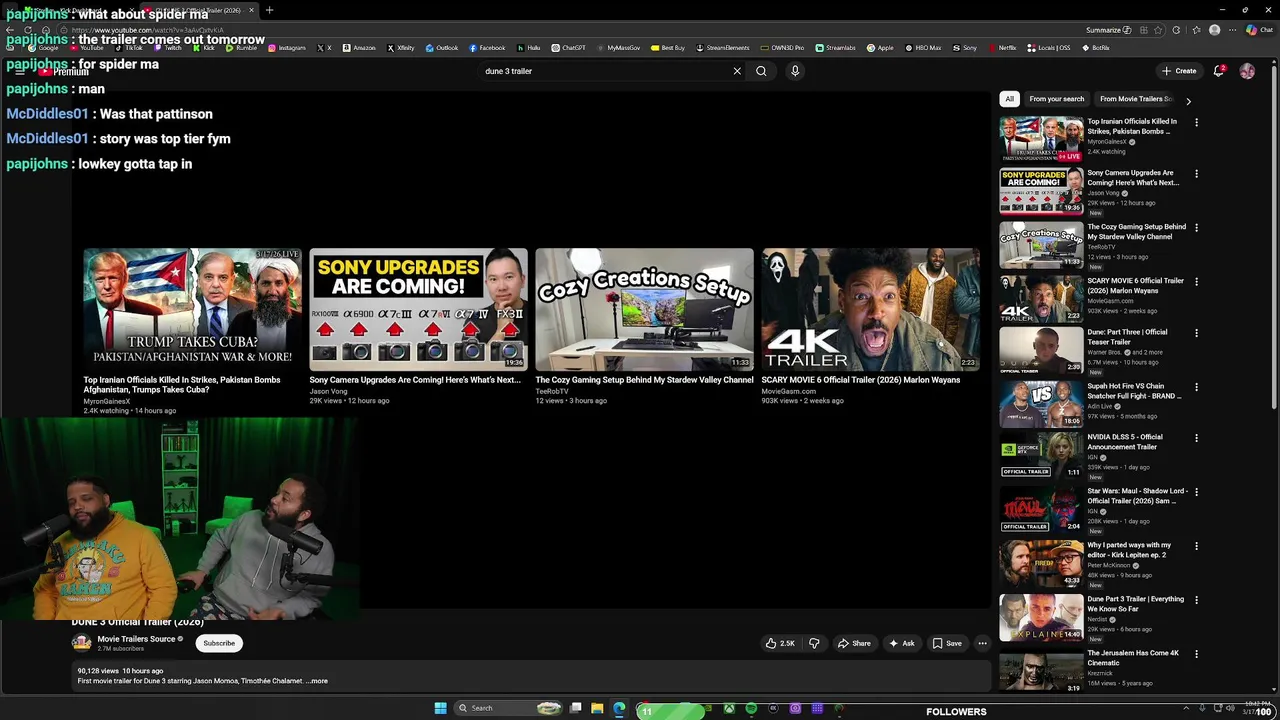Screen dimensions: 1280x720
Task: Open more actions ellipsis under the video
Action: coord(982,643)
